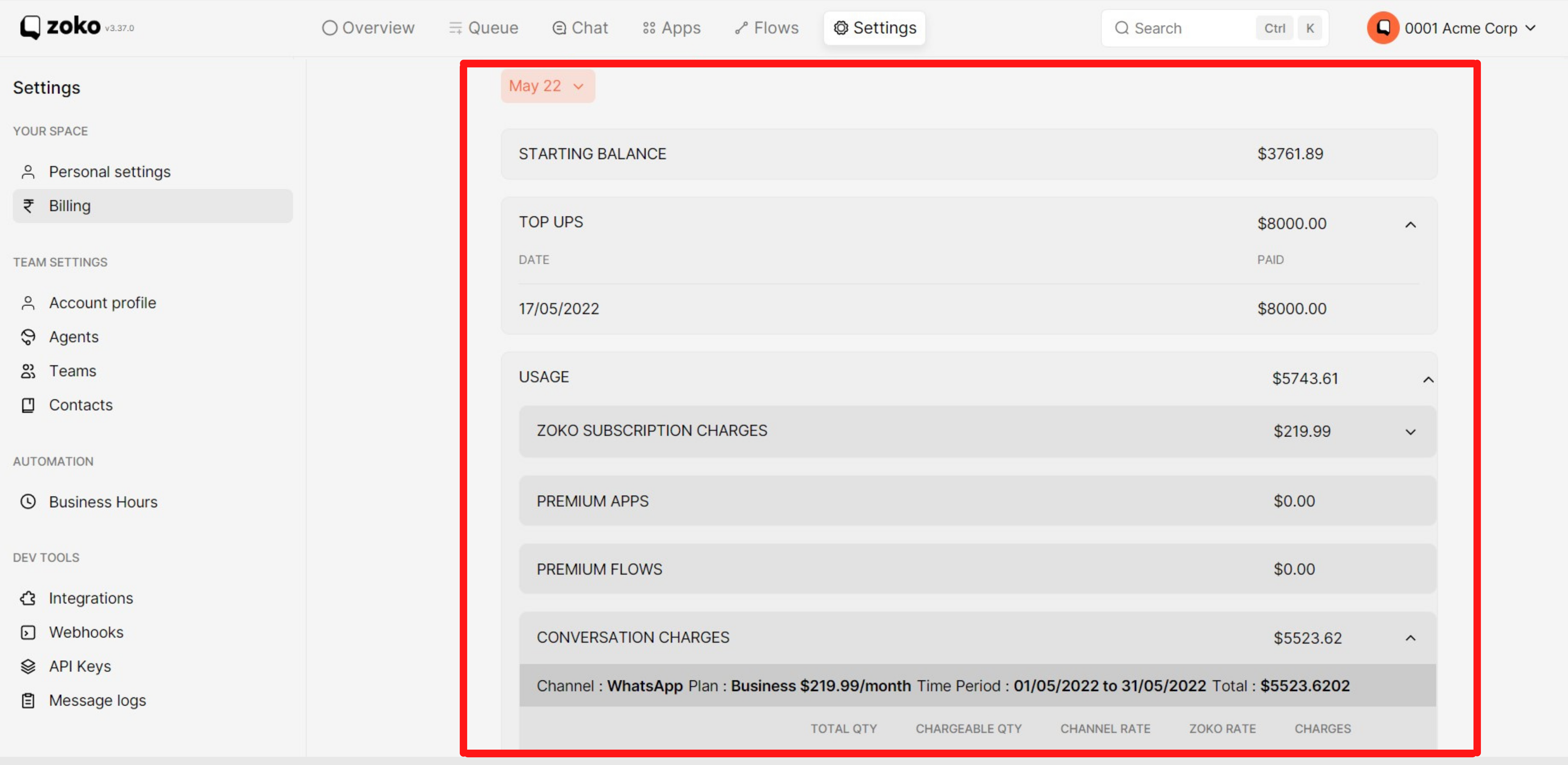Image resolution: width=1568 pixels, height=765 pixels.
Task: Open Message logs clipboard icon
Action: 28,700
